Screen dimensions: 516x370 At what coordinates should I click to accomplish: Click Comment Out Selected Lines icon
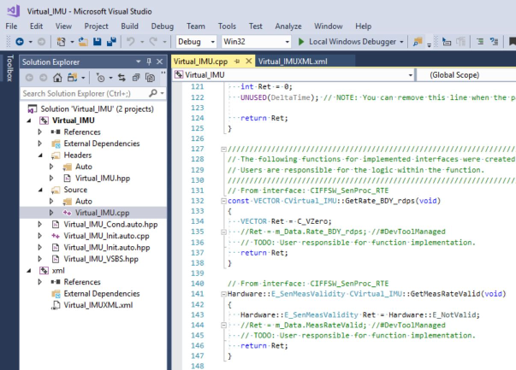click(480, 42)
